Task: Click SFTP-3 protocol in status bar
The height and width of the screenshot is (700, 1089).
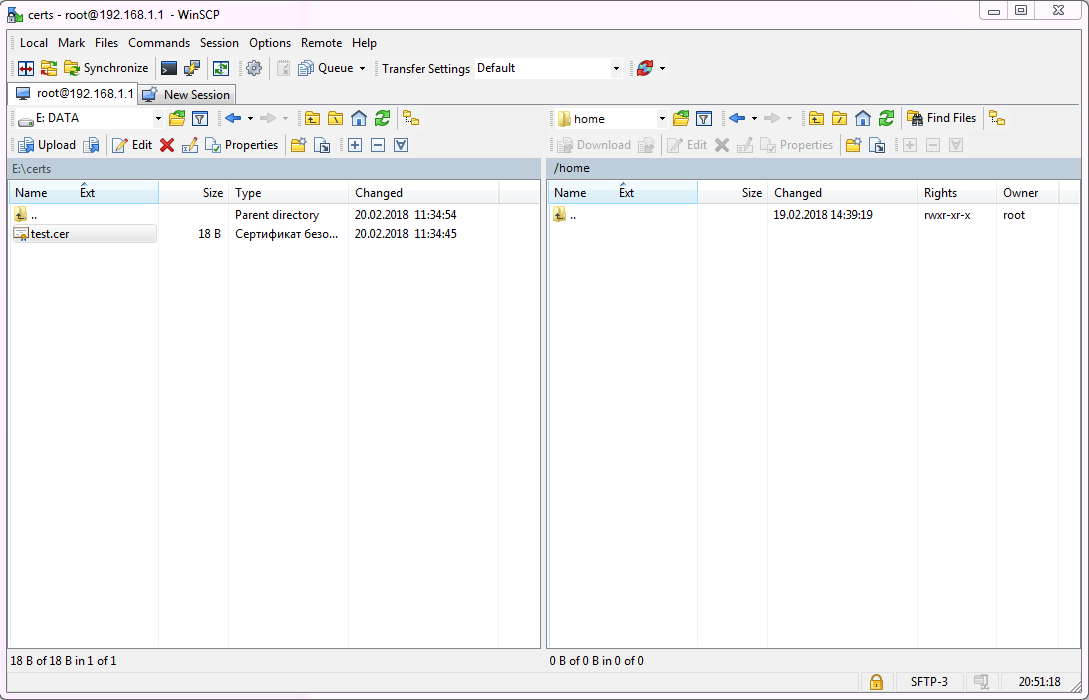Action: pos(929,681)
